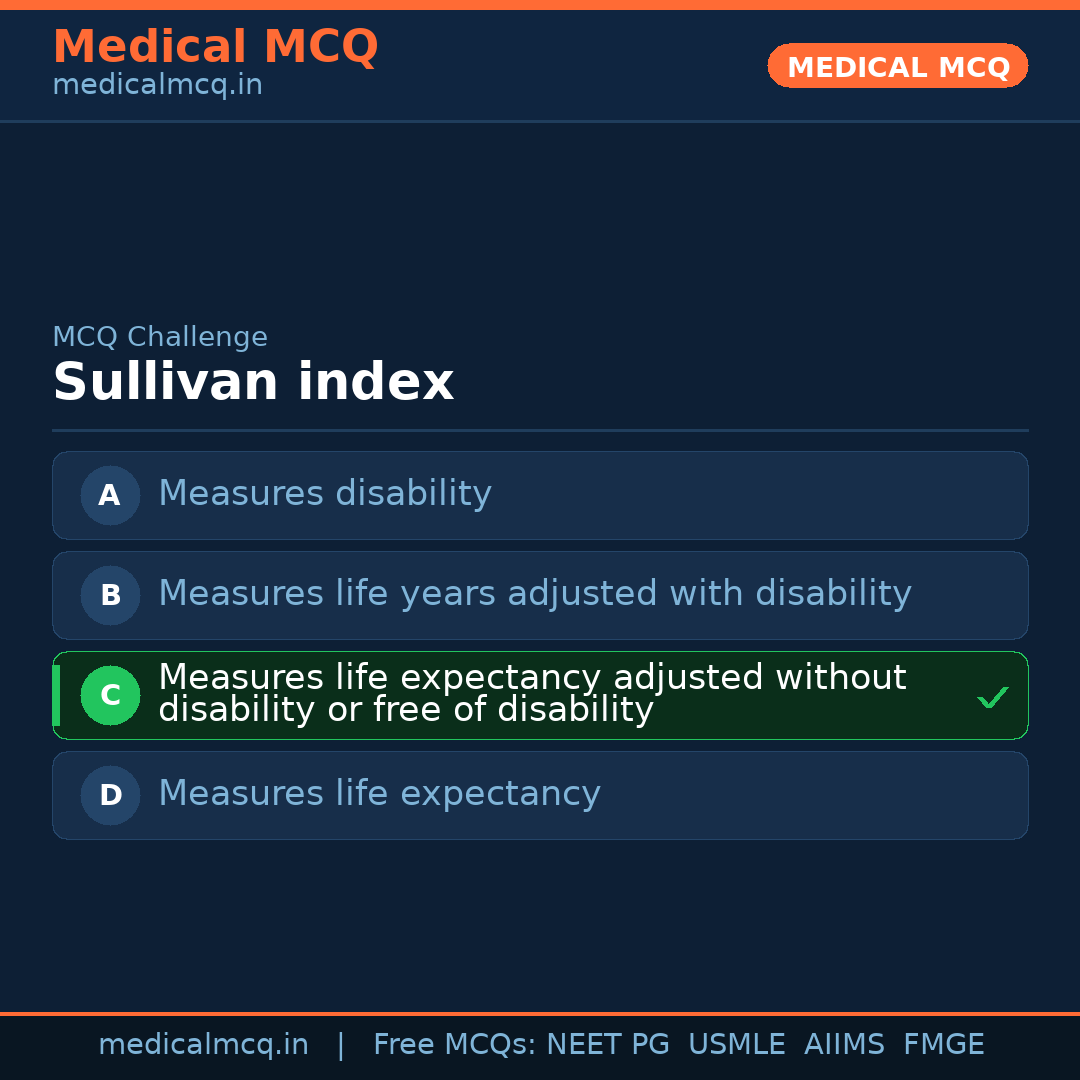Click the green letter C badge
Image resolution: width=1080 pixels, height=1080 pixels.
(x=110, y=695)
